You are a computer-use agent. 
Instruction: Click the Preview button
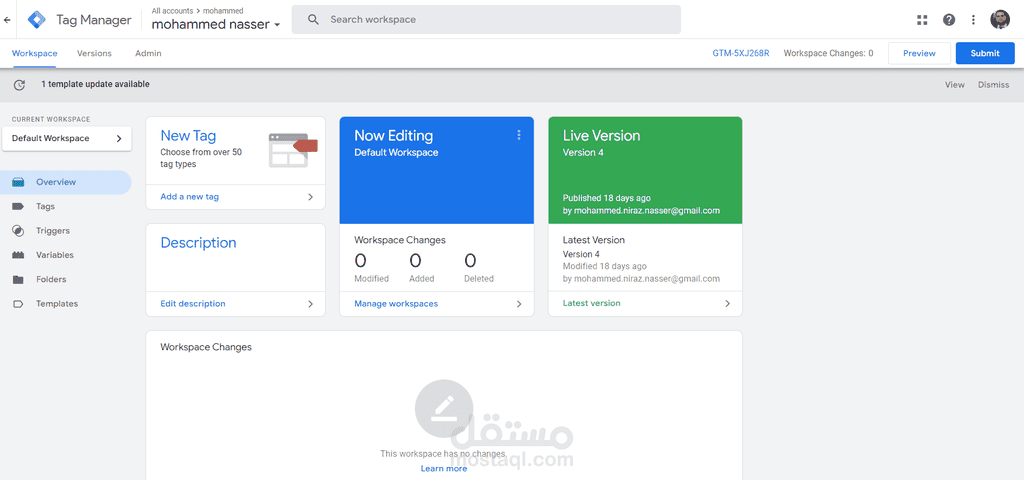pos(920,54)
